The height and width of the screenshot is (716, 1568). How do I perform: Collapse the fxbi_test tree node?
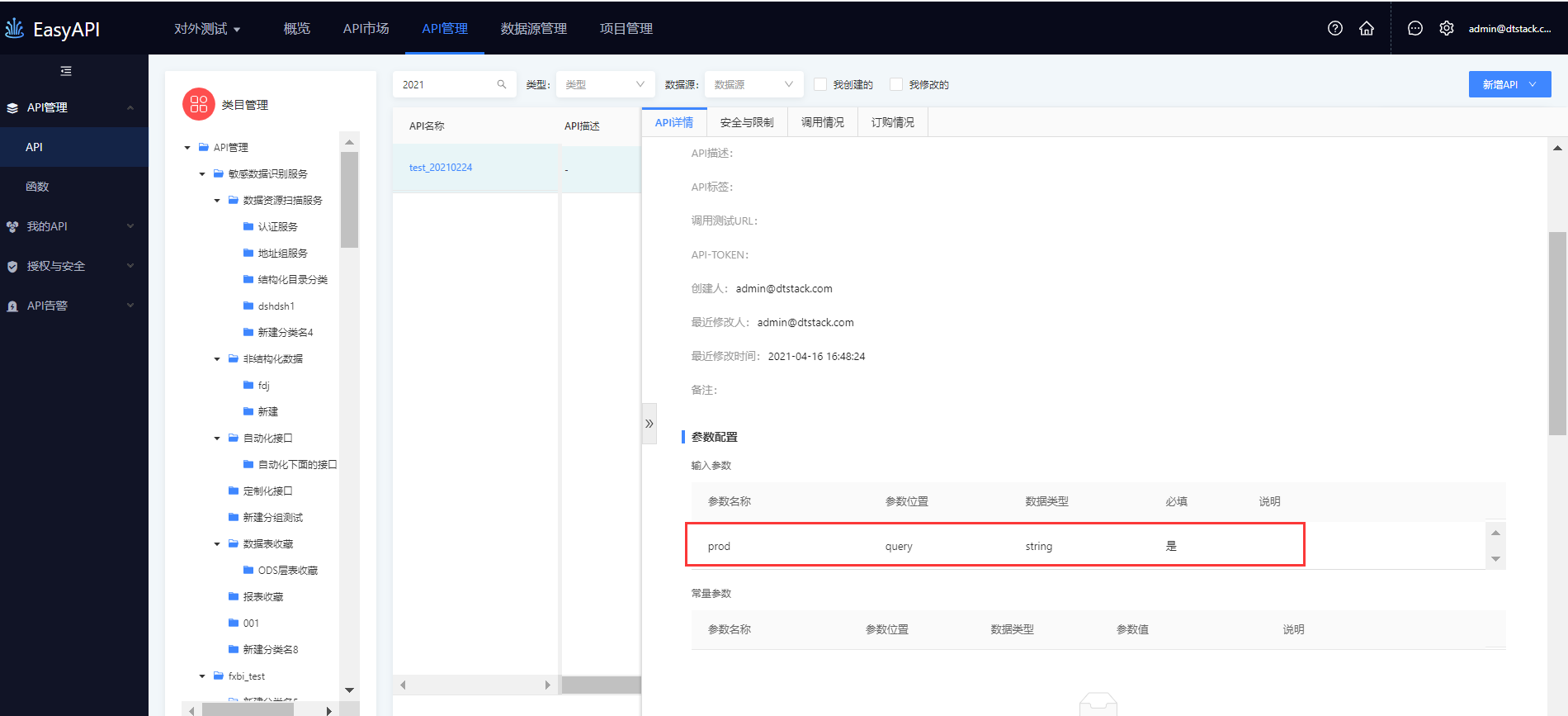[x=202, y=676]
